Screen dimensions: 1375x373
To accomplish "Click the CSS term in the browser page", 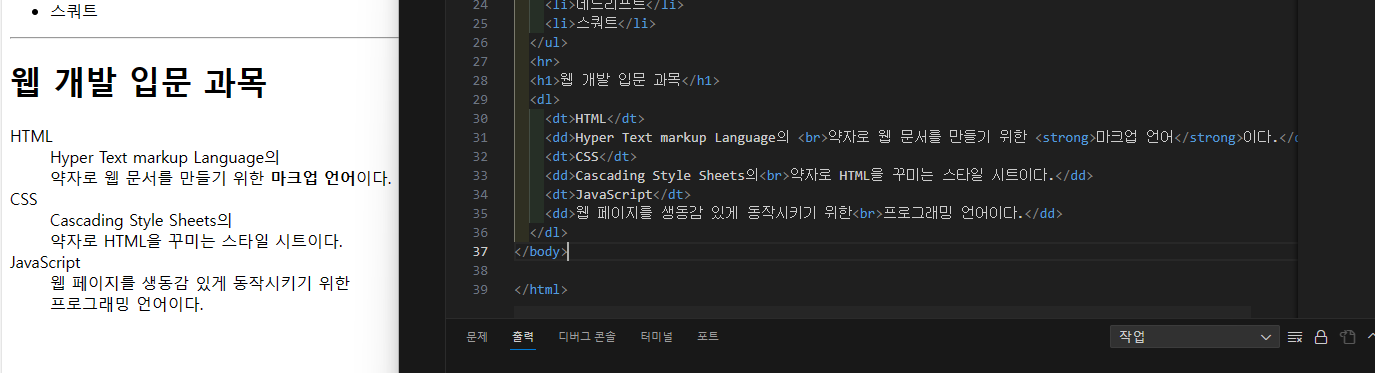I will pos(23,199).
